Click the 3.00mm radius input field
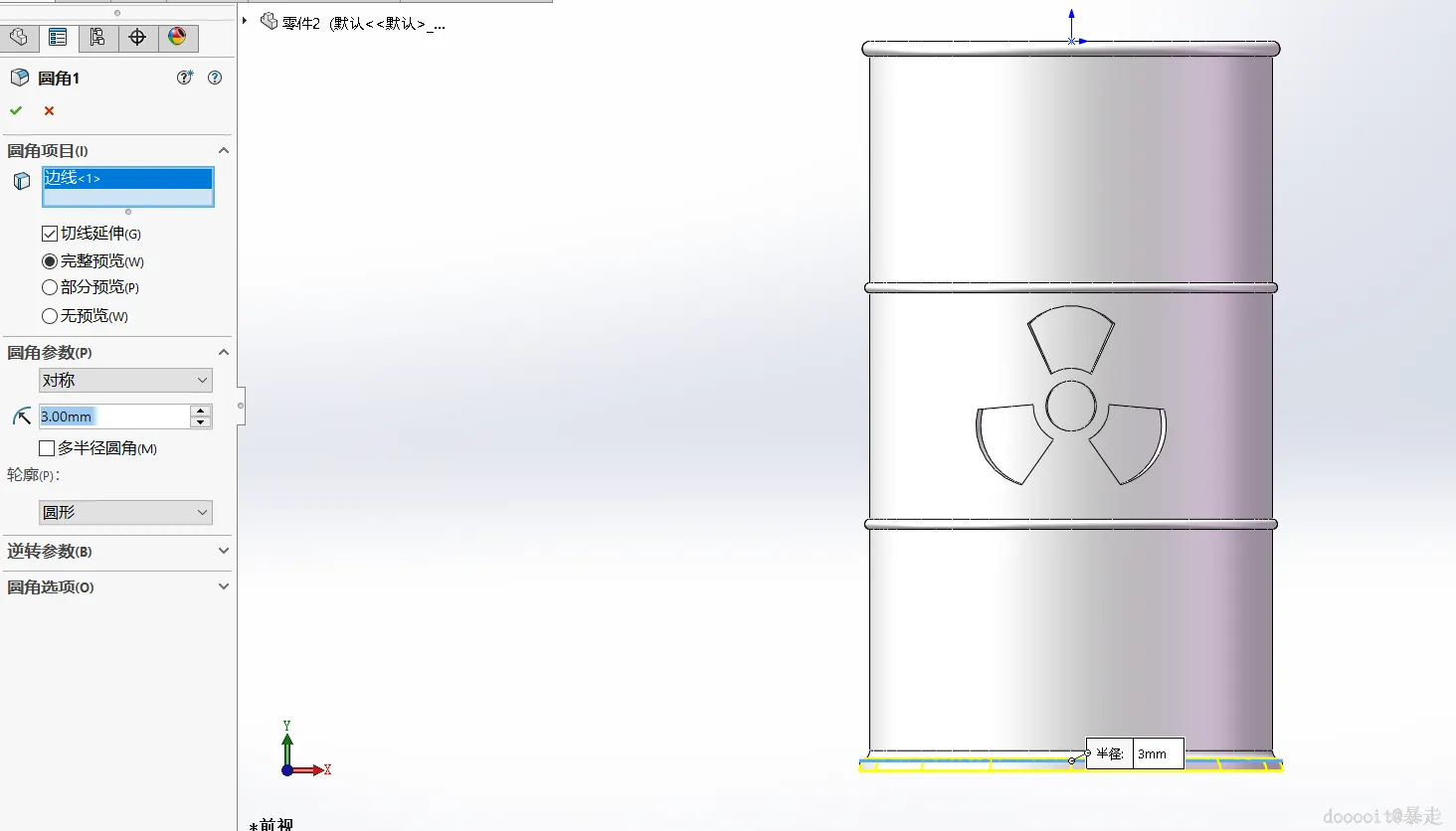This screenshot has width=1456, height=831. pyautogui.click(x=113, y=416)
